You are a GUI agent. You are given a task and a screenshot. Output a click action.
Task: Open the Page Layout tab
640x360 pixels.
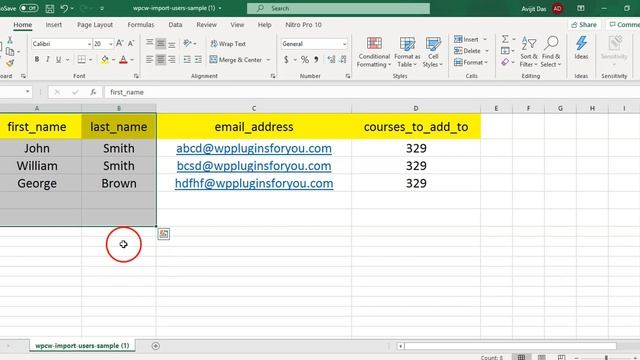(x=95, y=24)
